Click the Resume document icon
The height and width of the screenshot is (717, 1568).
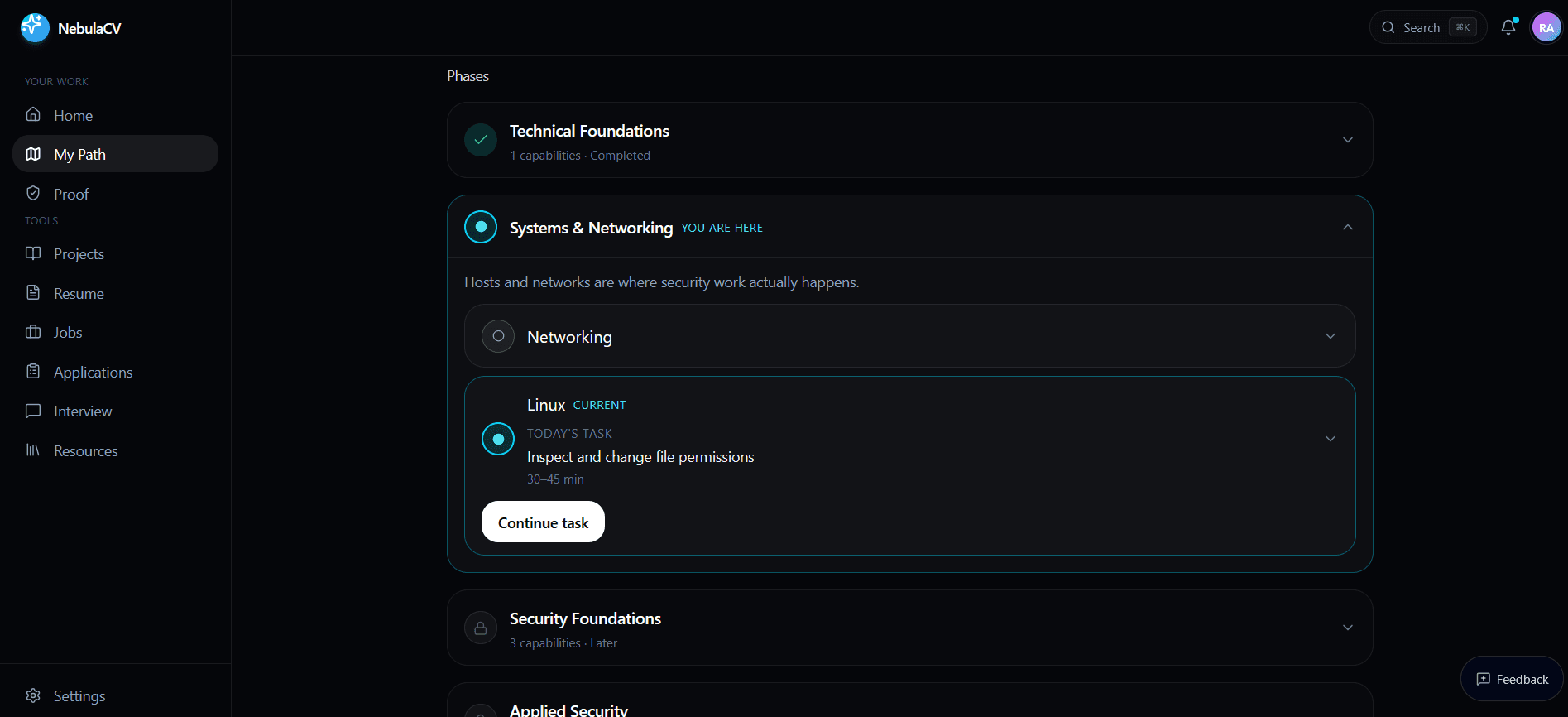[x=33, y=292]
